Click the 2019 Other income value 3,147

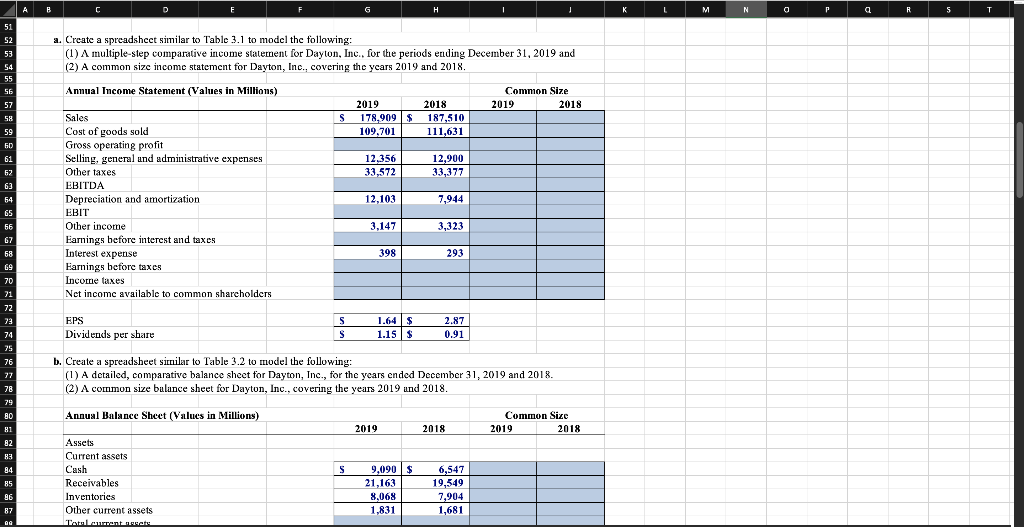(x=368, y=226)
